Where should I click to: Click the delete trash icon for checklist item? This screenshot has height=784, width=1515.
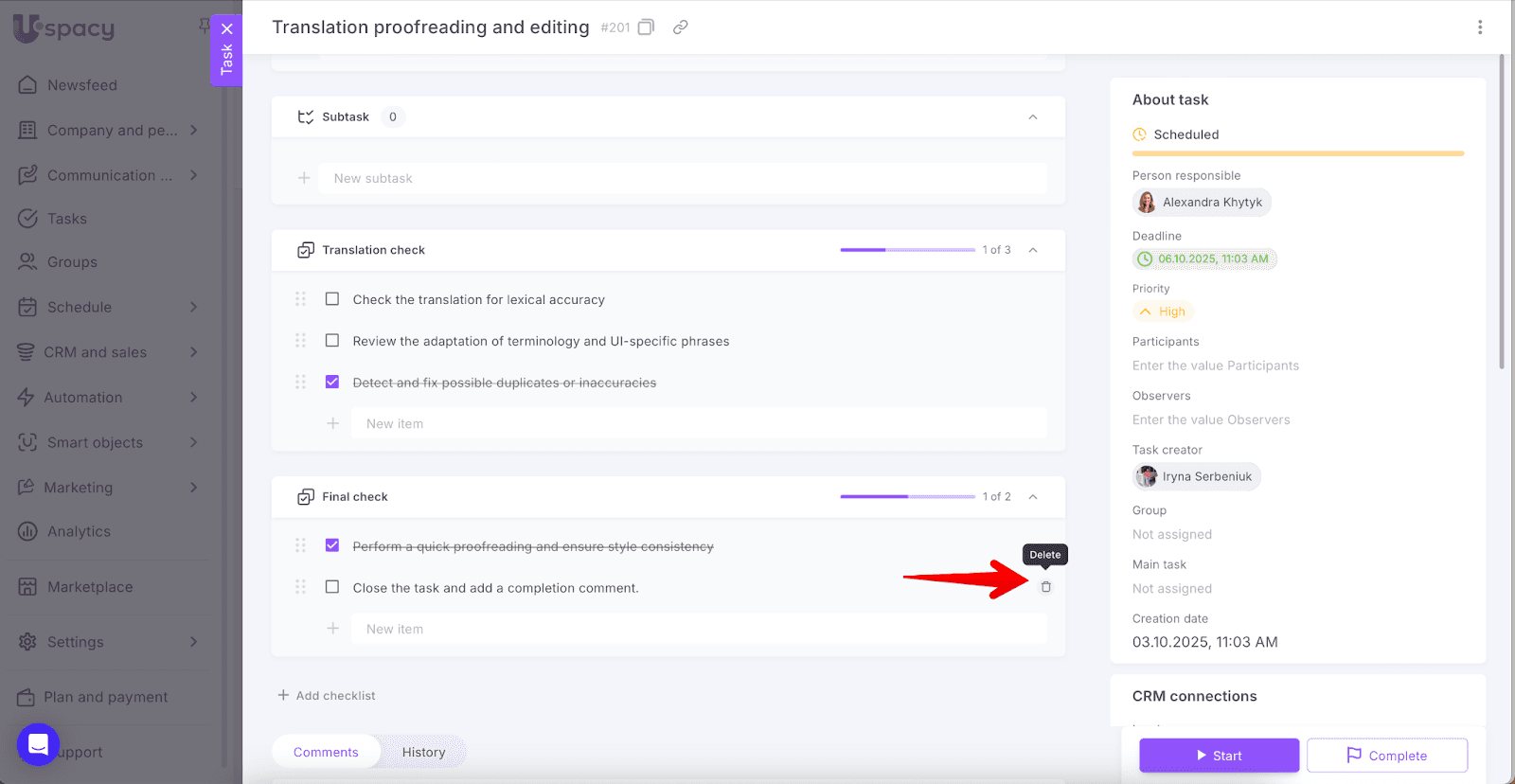(x=1045, y=587)
